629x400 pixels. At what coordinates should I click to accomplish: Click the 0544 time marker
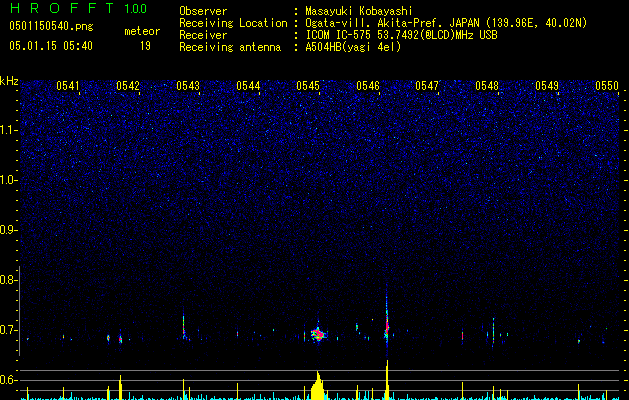point(248,85)
